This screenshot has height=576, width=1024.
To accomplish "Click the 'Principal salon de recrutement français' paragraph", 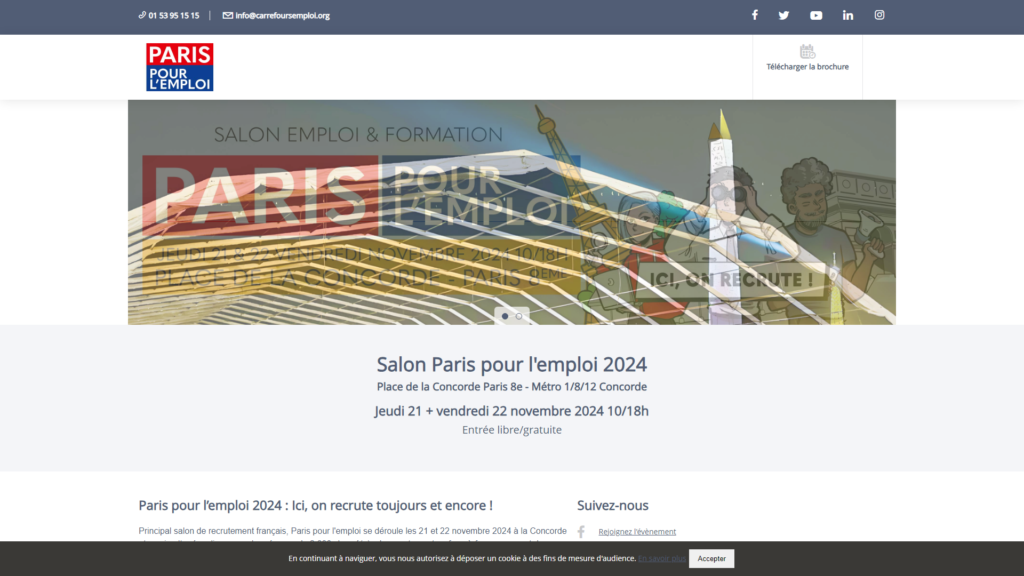I will [353, 534].
